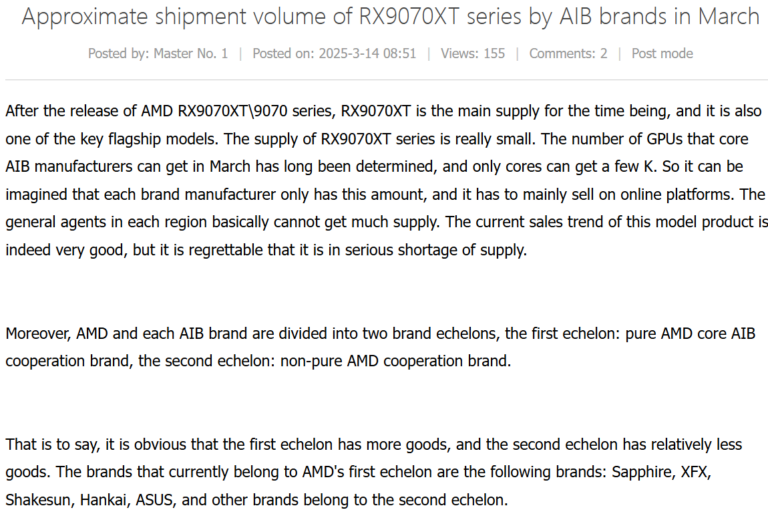Jump to the Comments: 2 link
Viewport: 768px width, 520px height.
click(x=568, y=53)
